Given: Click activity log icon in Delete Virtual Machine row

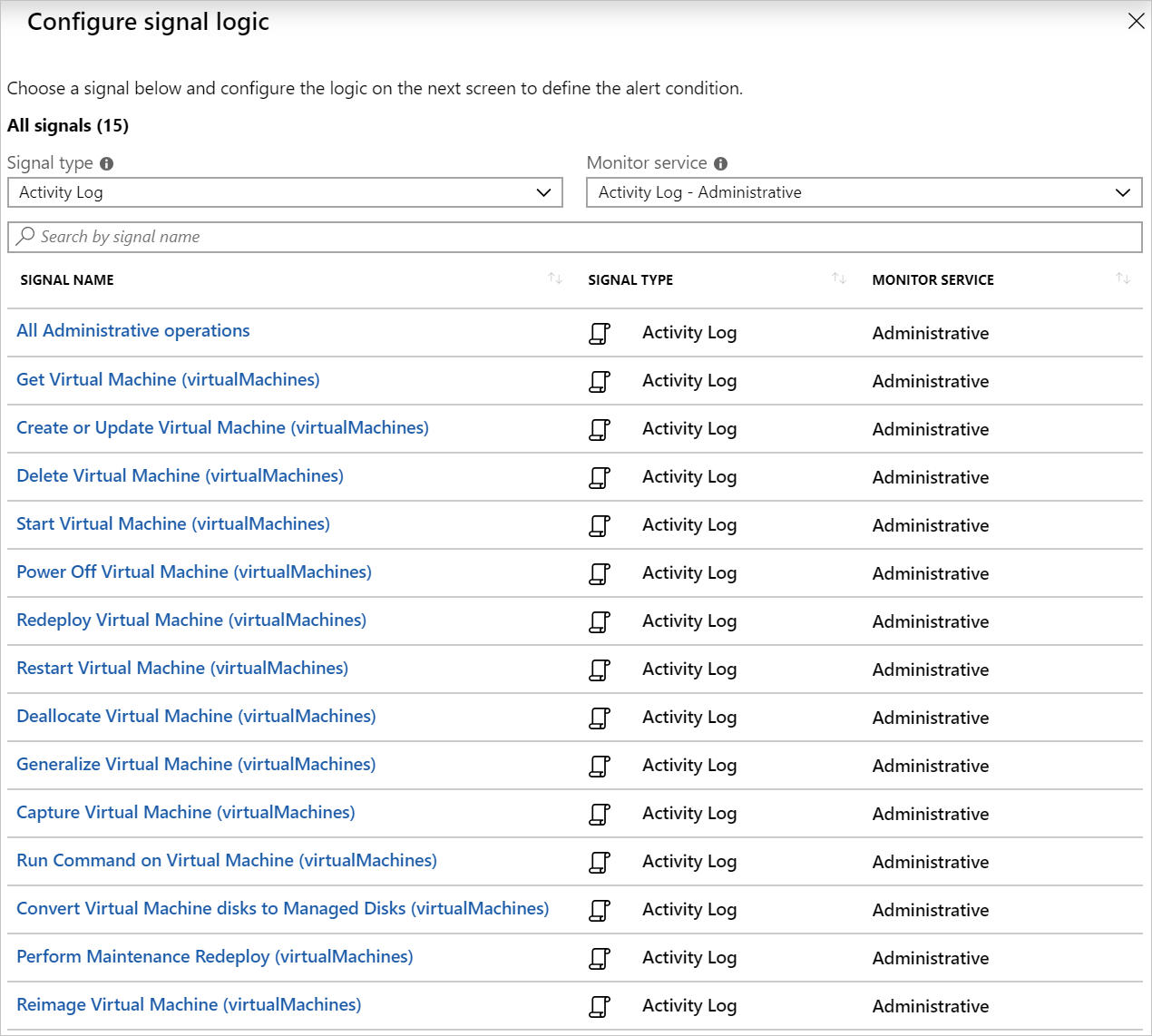Looking at the screenshot, I should pyautogui.click(x=600, y=478).
